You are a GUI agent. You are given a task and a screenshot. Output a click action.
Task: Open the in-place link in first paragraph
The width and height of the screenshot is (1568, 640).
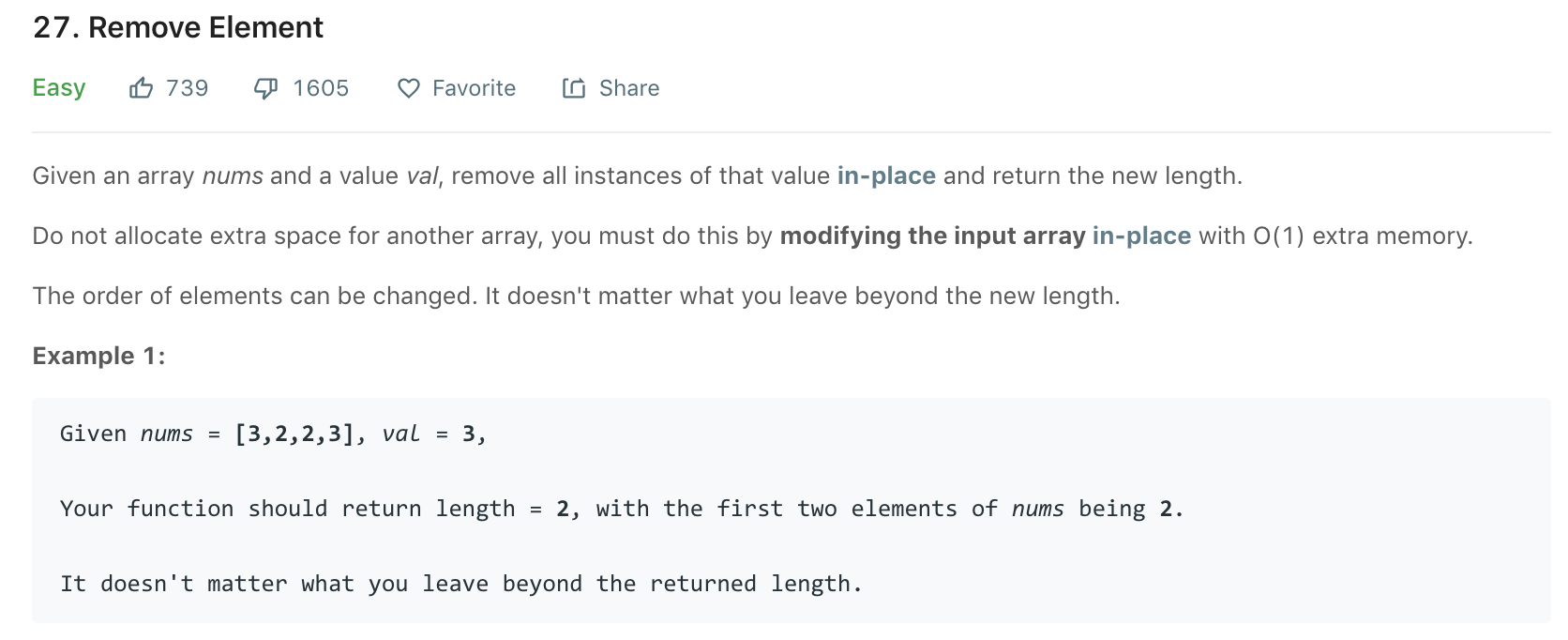[886, 176]
